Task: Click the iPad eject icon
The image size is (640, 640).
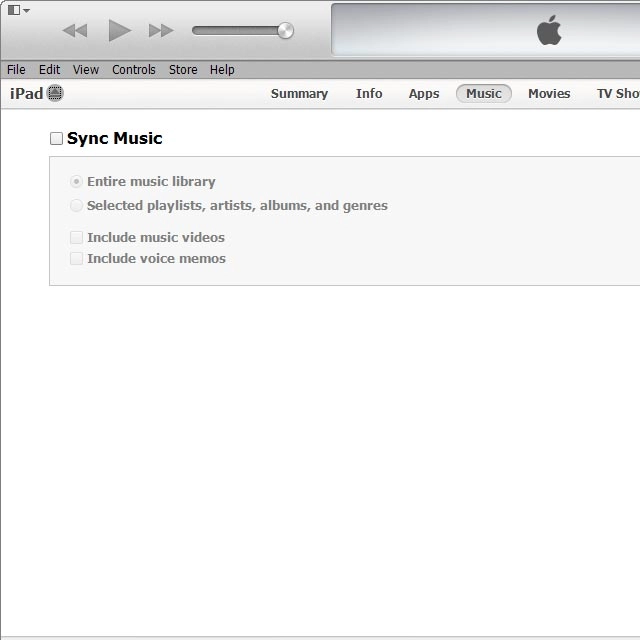Action: click(55, 94)
